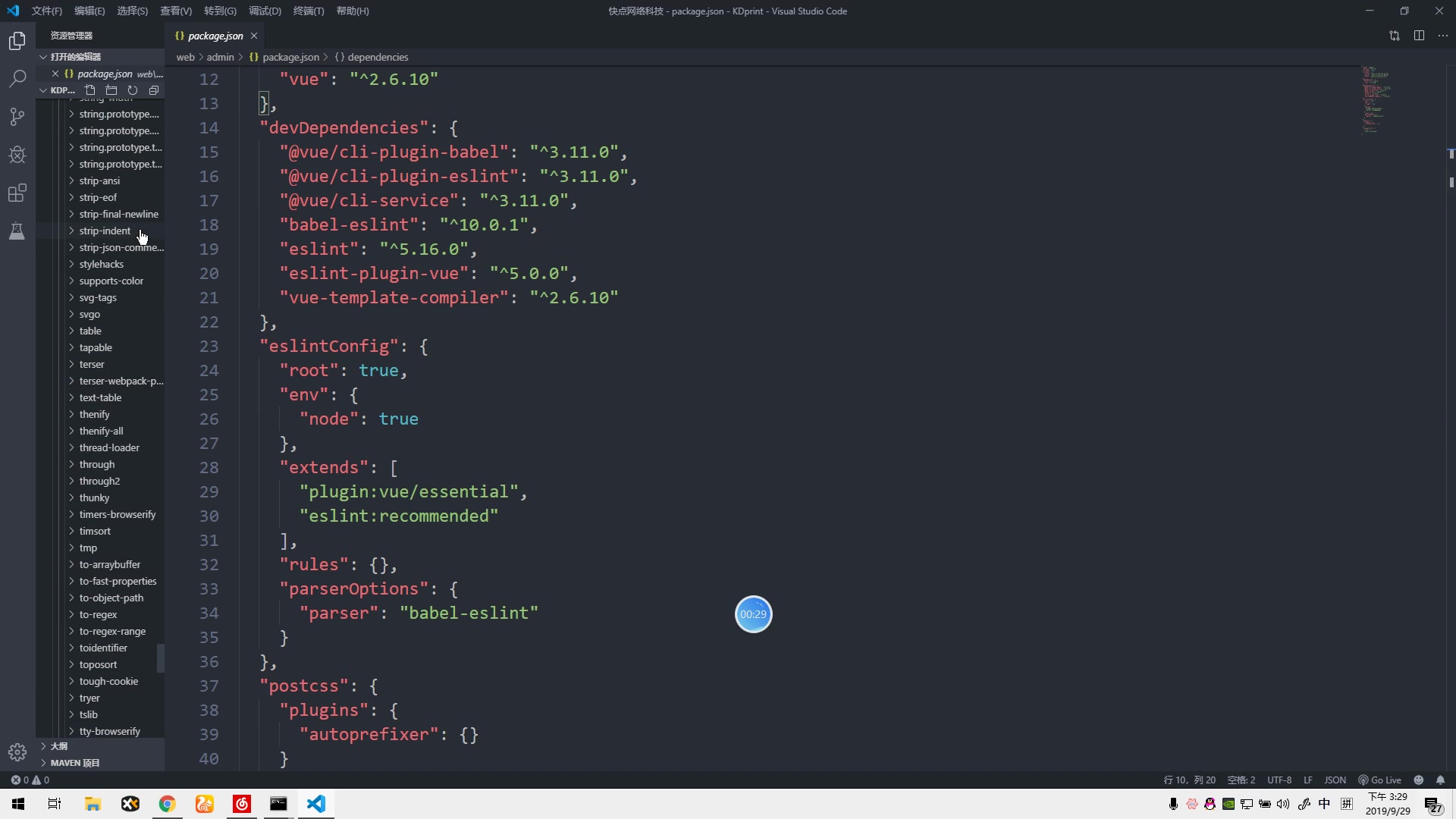Toggle the Explorer sidebar via files icon
1456x819 pixels.
click(17, 40)
